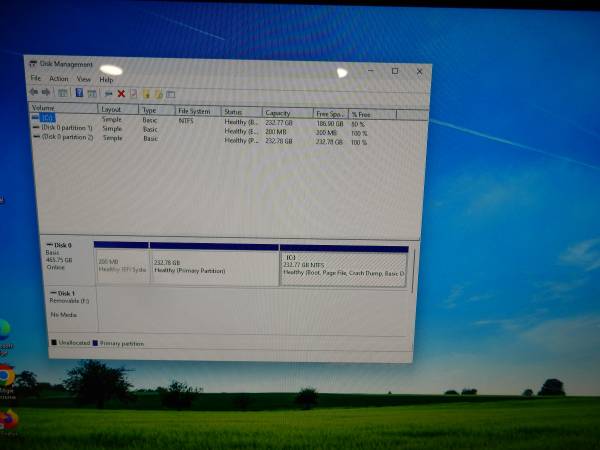Select the (C:) 232.77 GB NTFS partition block
The height and width of the screenshot is (450, 600).
click(343, 268)
